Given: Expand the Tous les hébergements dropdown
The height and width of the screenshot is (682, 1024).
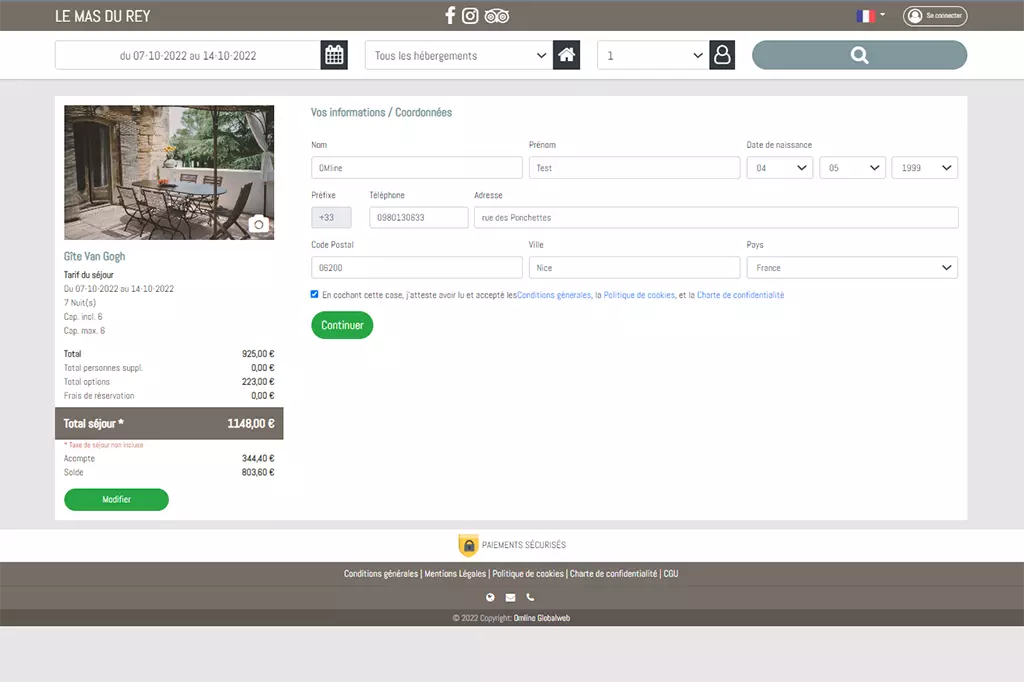Looking at the screenshot, I should point(459,56).
